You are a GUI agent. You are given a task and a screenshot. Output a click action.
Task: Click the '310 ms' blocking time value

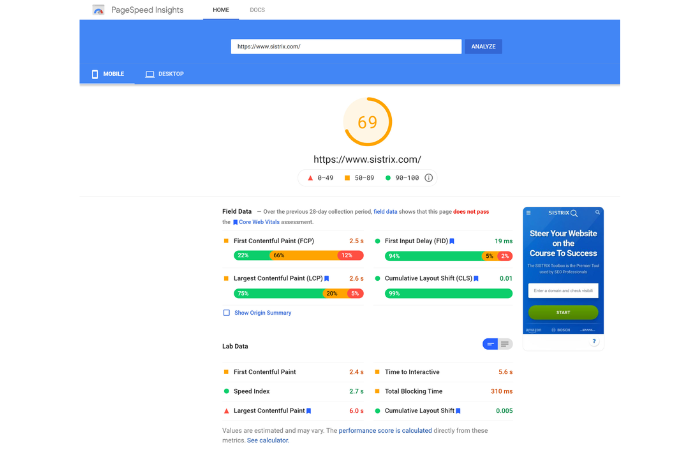(x=501, y=391)
